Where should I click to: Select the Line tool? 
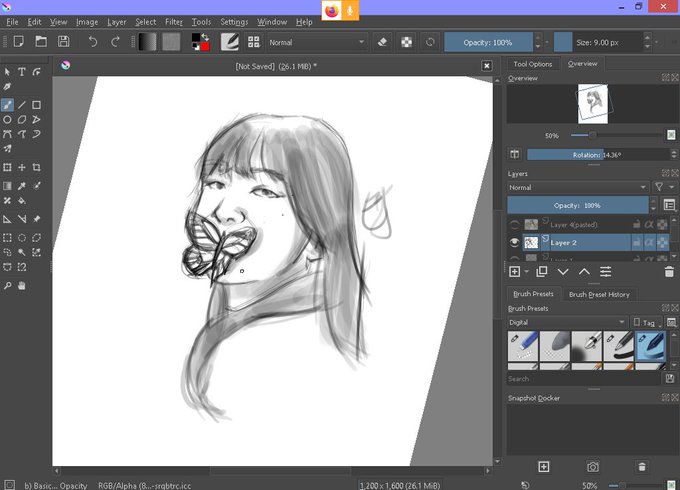click(22, 105)
